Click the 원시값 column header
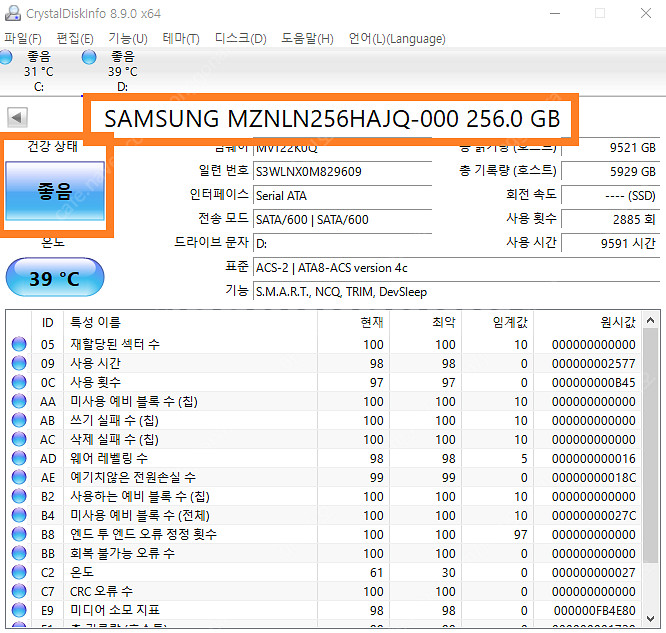The width and height of the screenshot is (666, 633). click(x=588, y=322)
